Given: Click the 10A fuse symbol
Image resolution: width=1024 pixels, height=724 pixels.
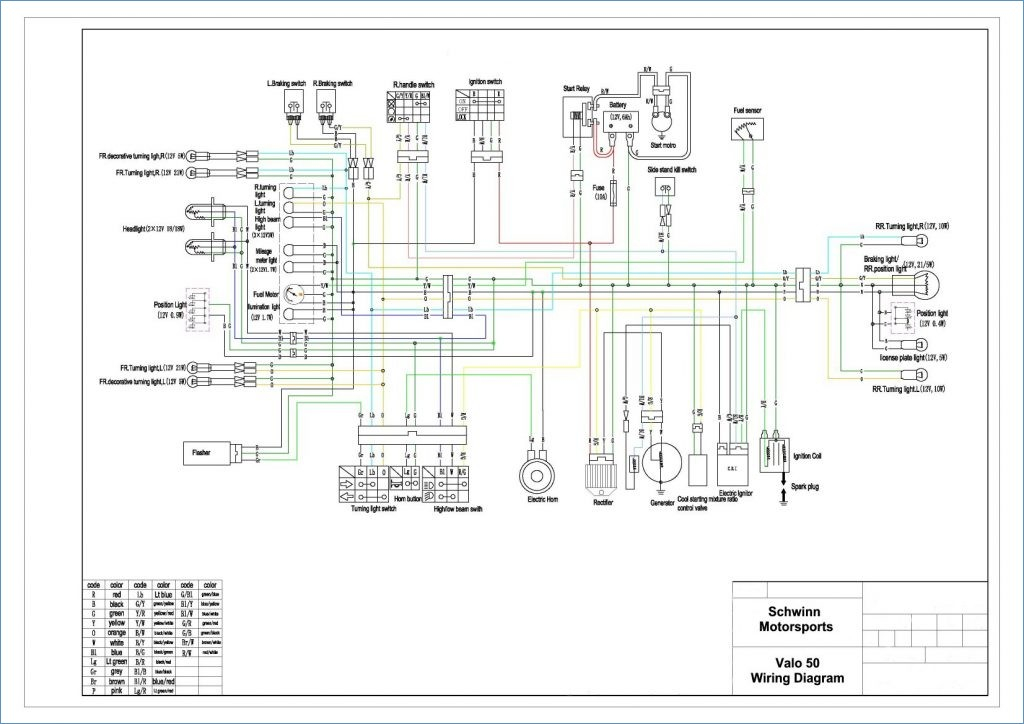Looking at the screenshot, I should [613, 193].
